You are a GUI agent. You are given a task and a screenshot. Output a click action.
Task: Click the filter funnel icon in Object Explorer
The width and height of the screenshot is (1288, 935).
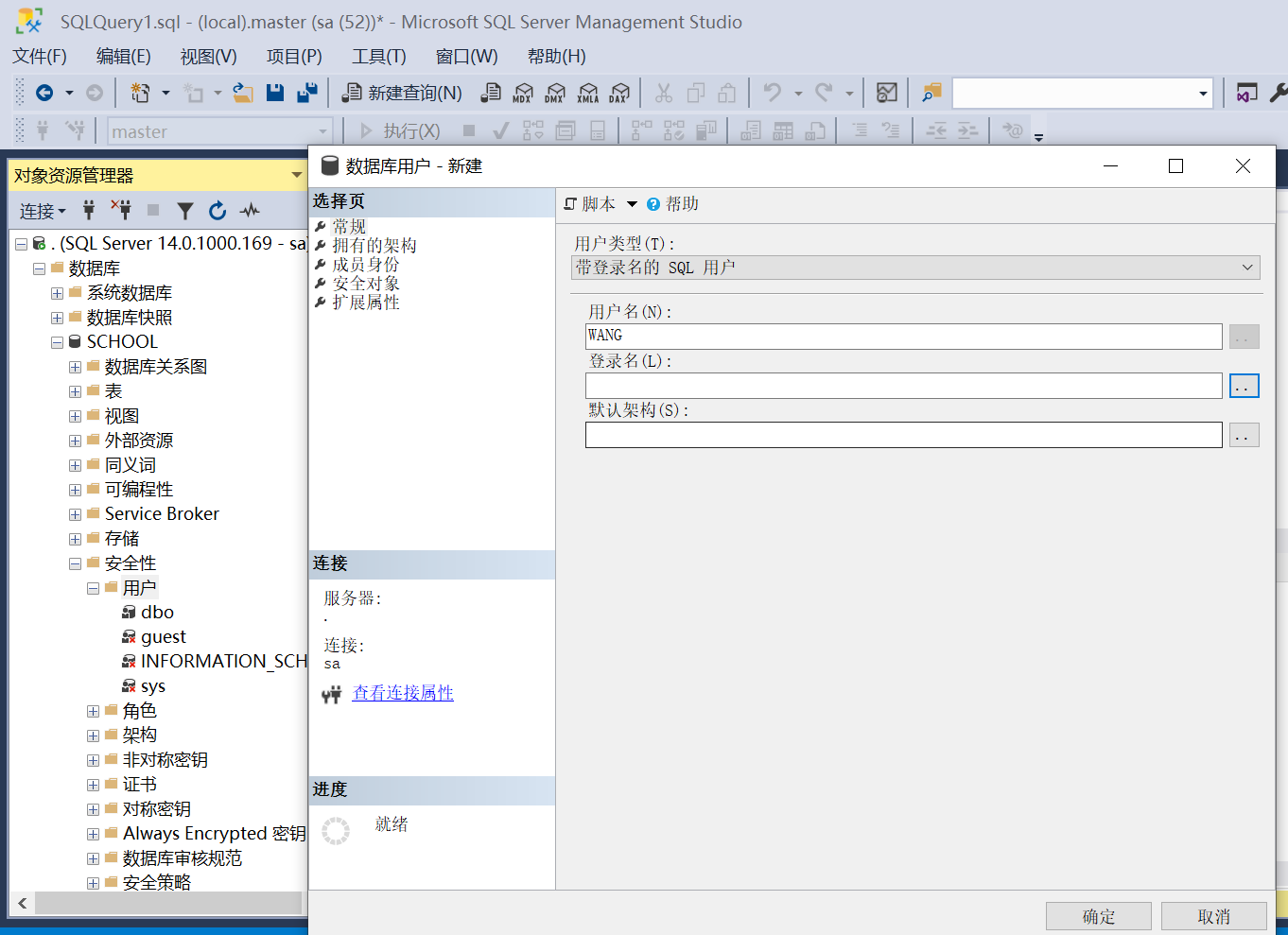pos(185,210)
